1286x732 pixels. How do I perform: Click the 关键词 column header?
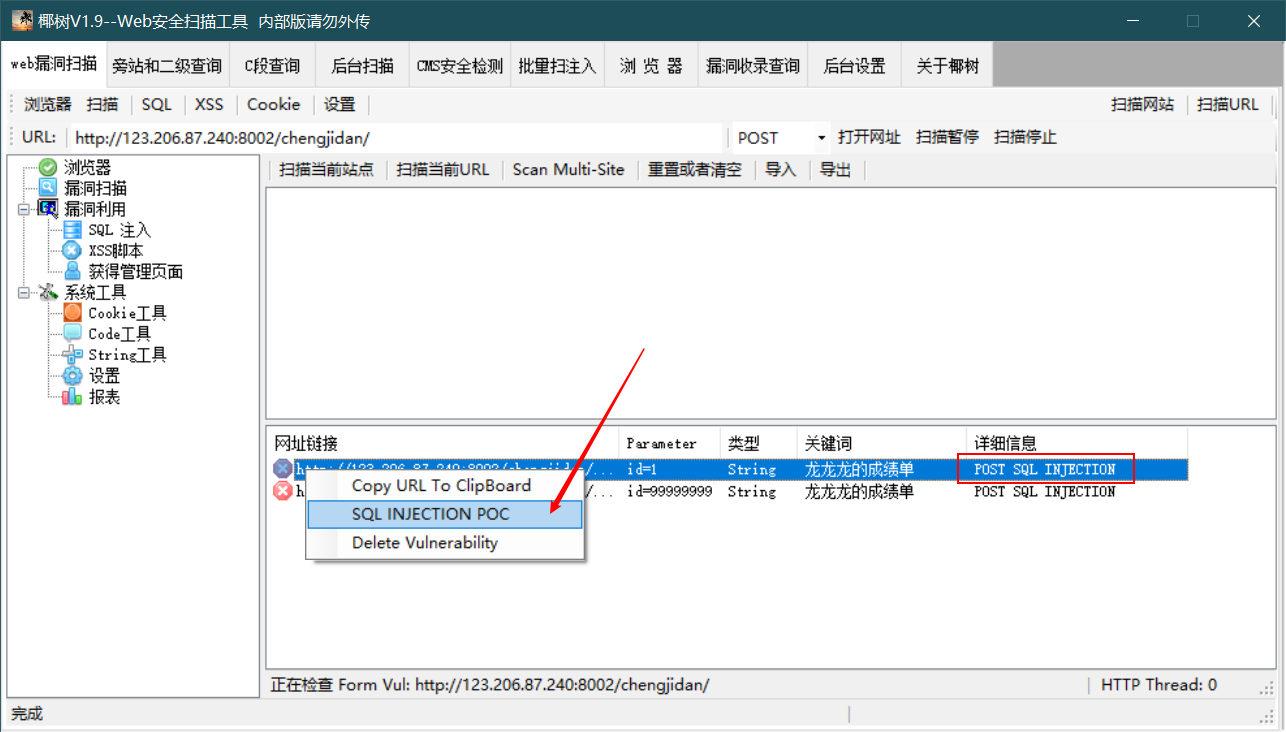point(882,443)
